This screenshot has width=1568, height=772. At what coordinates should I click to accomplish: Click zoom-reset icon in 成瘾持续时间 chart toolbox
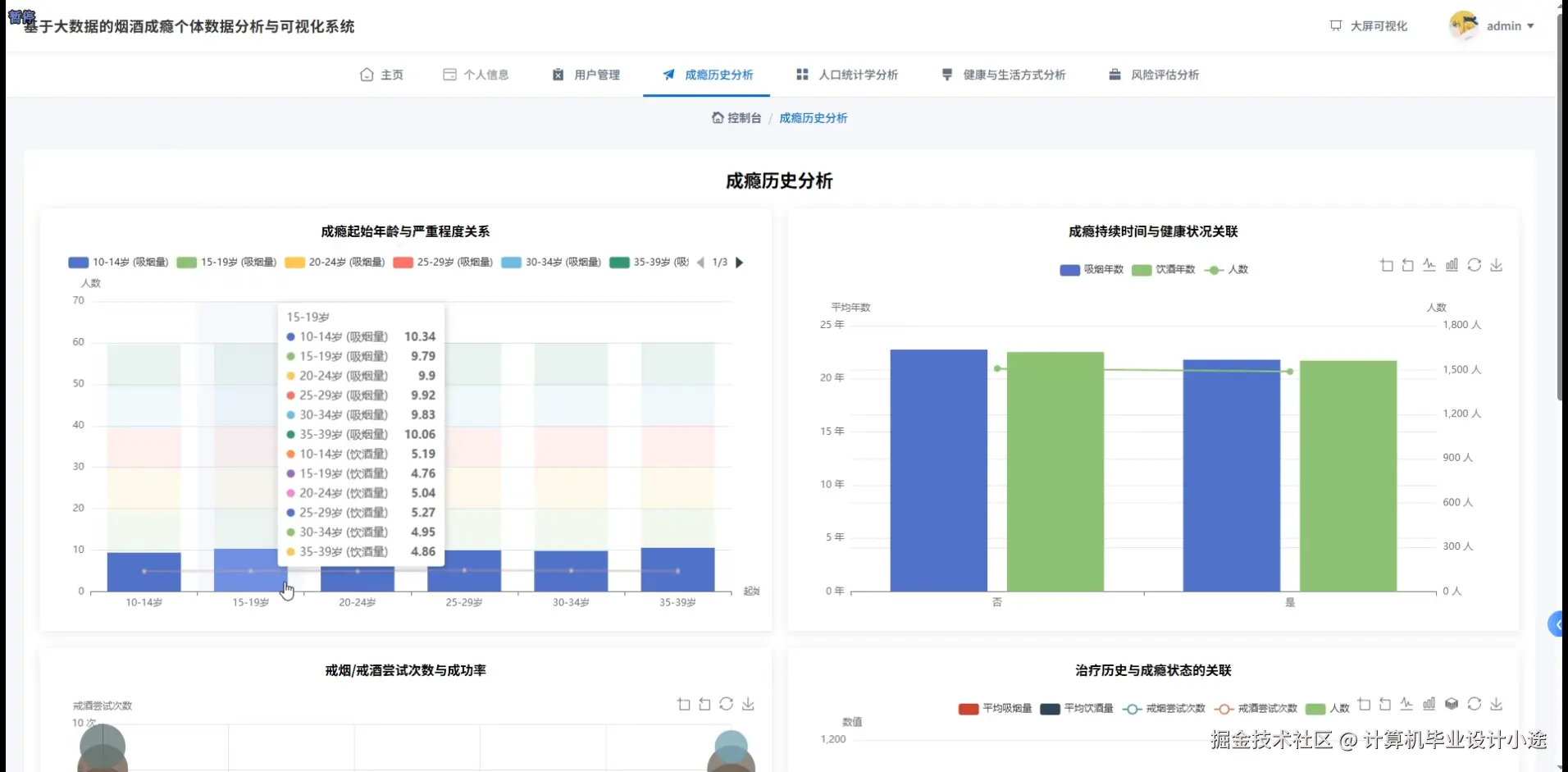point(1408,265)
